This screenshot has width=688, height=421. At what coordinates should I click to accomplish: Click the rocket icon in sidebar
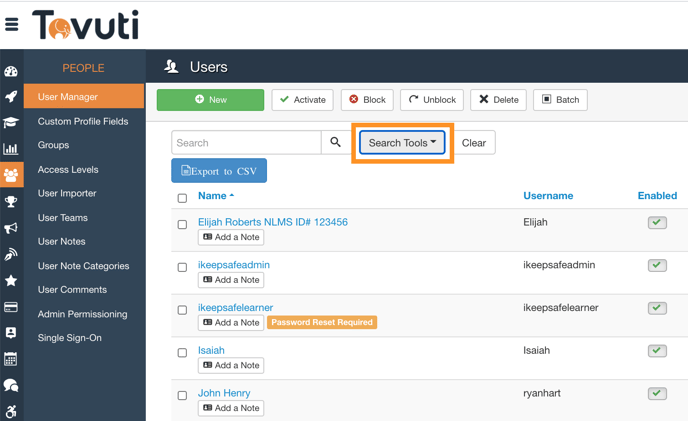pyautogui.click(x=11, y=97)
